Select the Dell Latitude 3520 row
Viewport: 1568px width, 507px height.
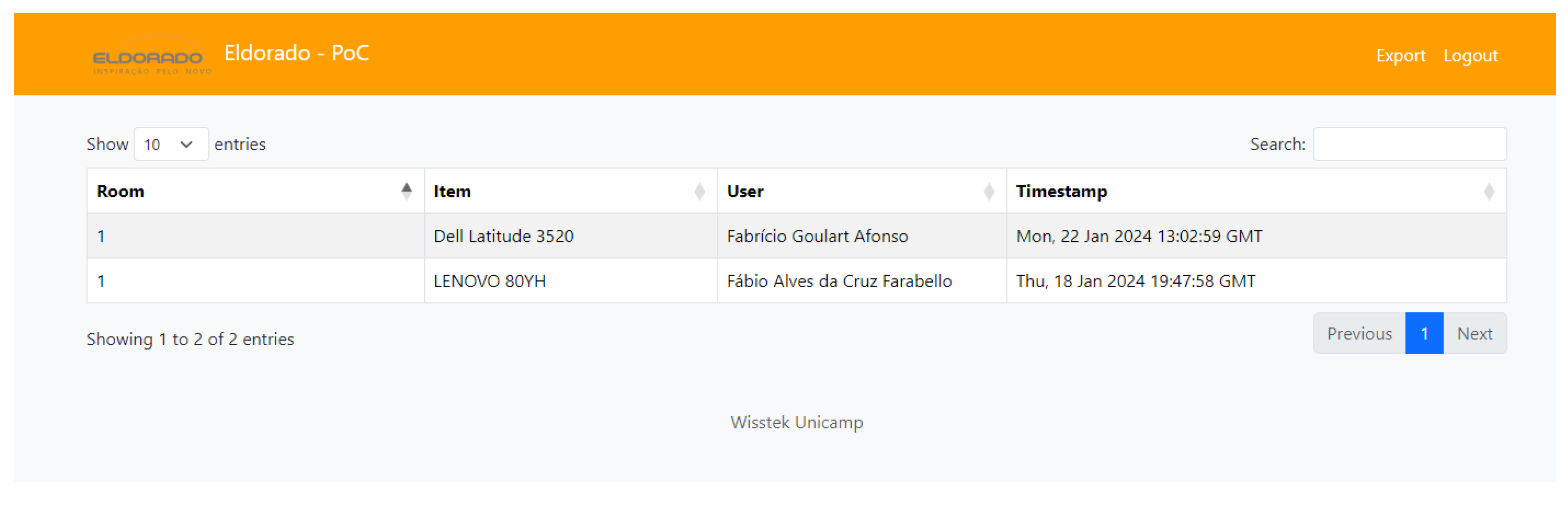[503, 236]
